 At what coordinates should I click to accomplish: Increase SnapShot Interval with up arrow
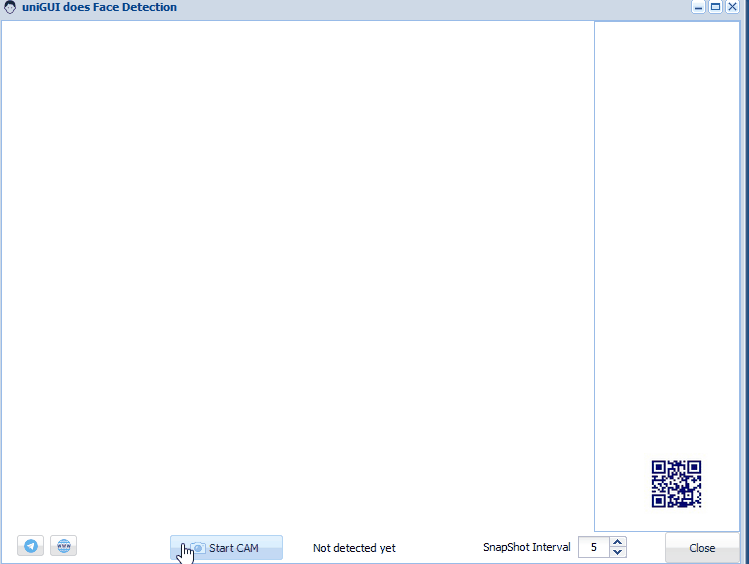(x=618, y=543)
